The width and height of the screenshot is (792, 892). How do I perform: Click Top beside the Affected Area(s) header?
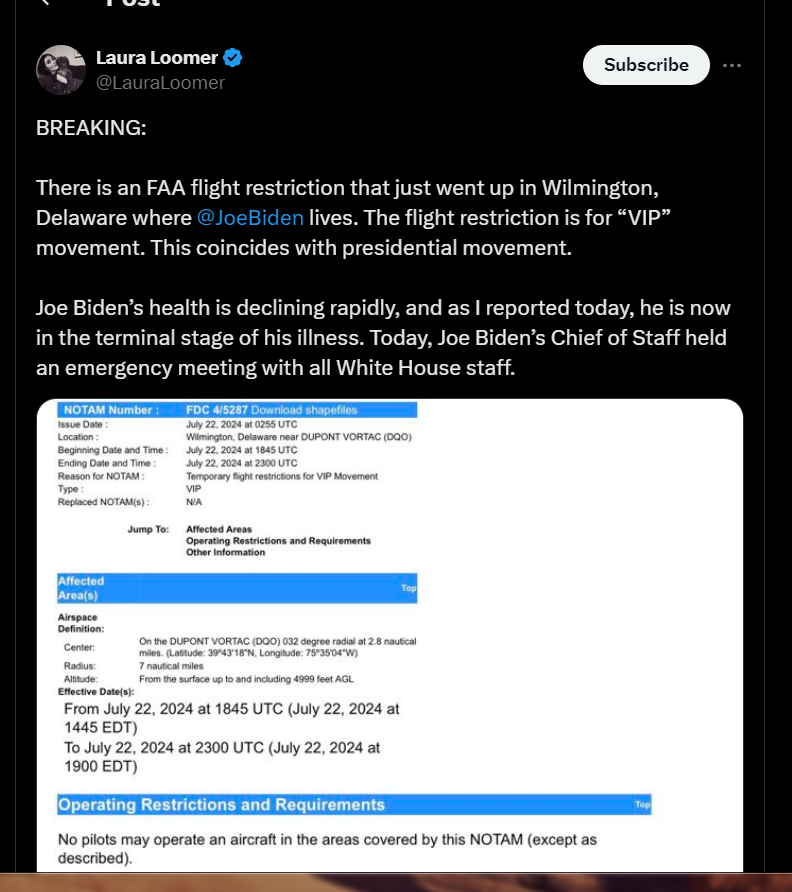(408, 588)
